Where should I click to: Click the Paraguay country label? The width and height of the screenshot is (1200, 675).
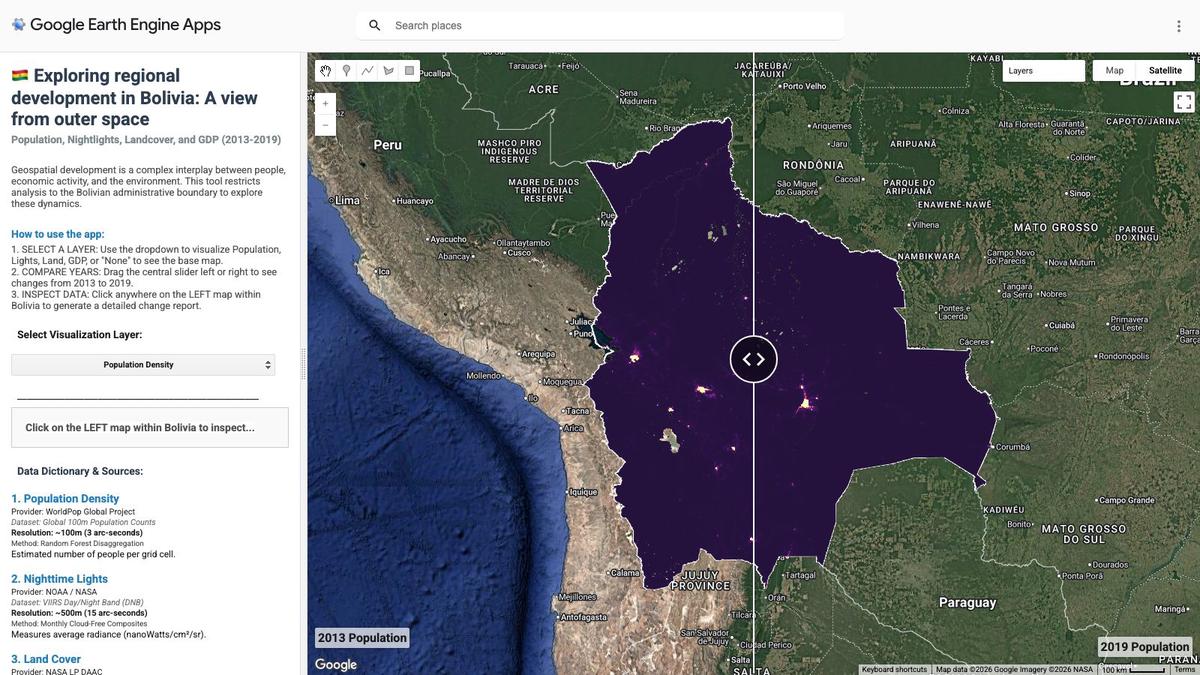point(967,602)
